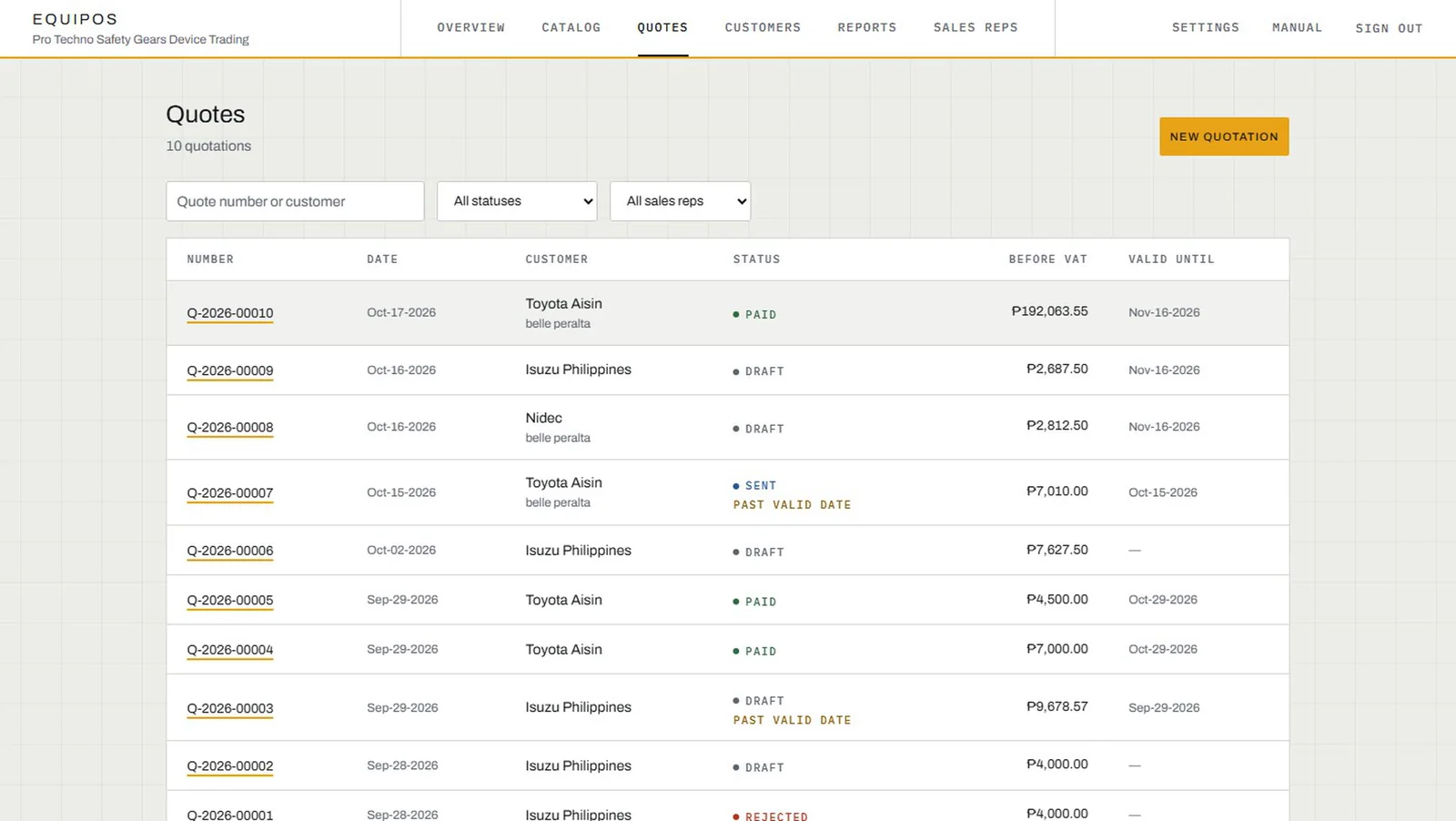
Task: Click the Before VAT column header
Action: click(x=1047, y=259)
